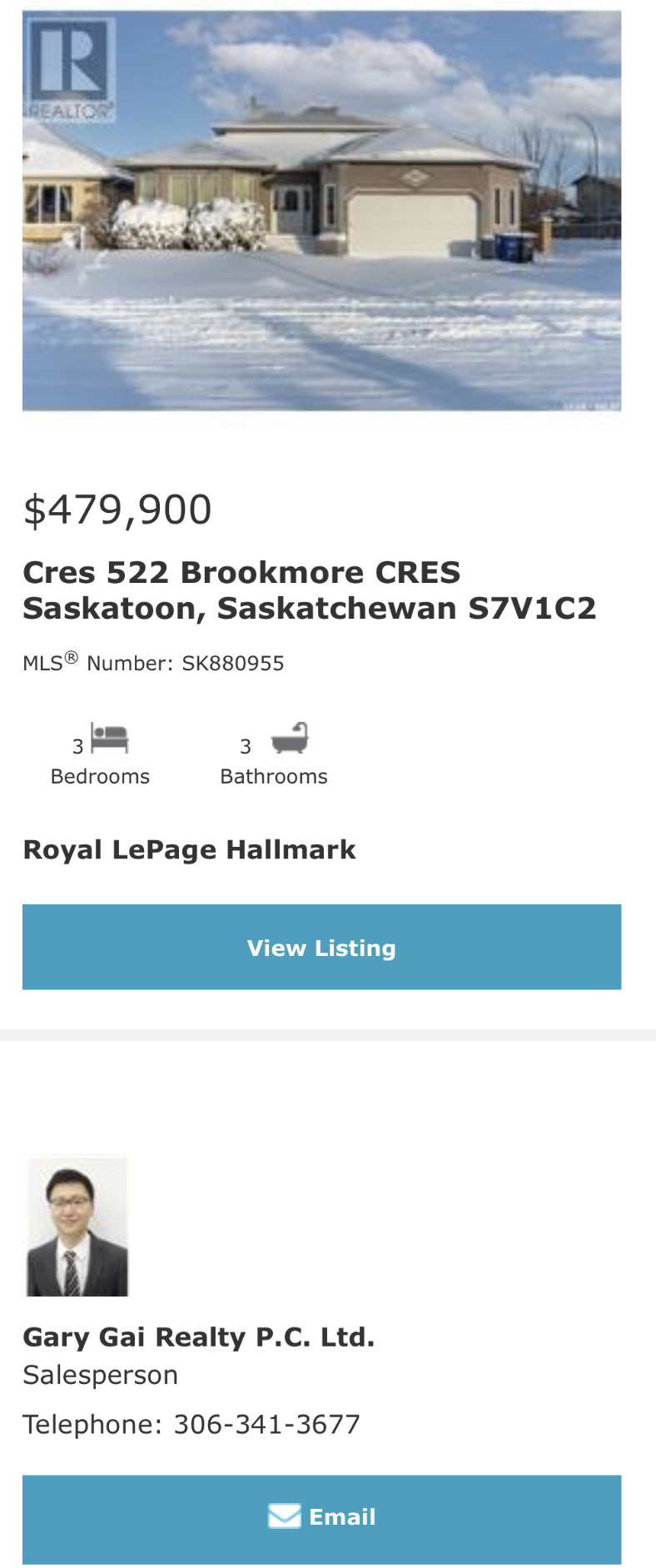Click the MLS® registered trademark label

pos(50,663)
